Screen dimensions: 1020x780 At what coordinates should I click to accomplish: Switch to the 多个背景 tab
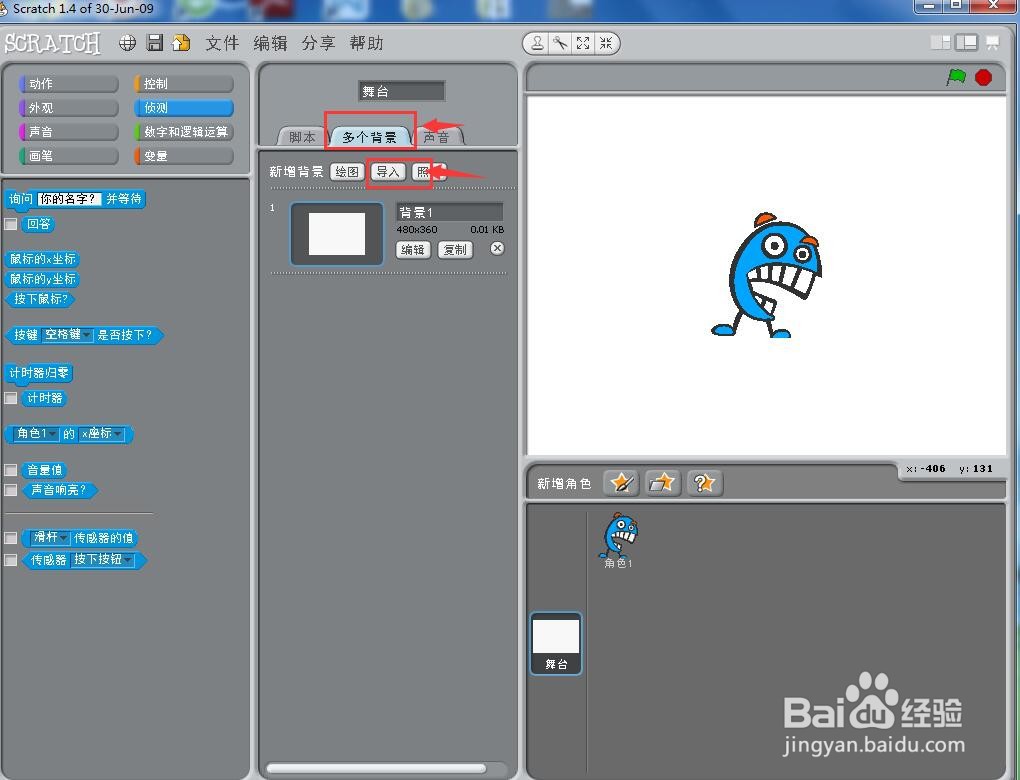[369, 137]
